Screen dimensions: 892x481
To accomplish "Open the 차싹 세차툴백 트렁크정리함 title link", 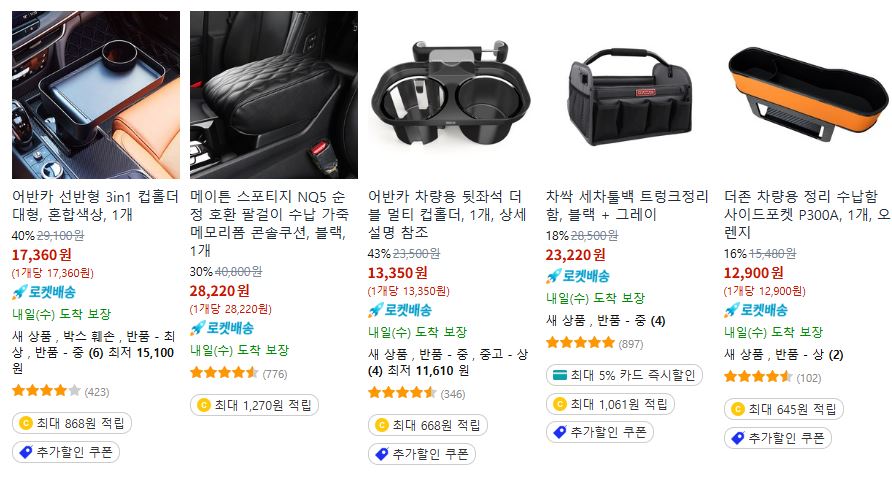I will (x=627, y=205).
